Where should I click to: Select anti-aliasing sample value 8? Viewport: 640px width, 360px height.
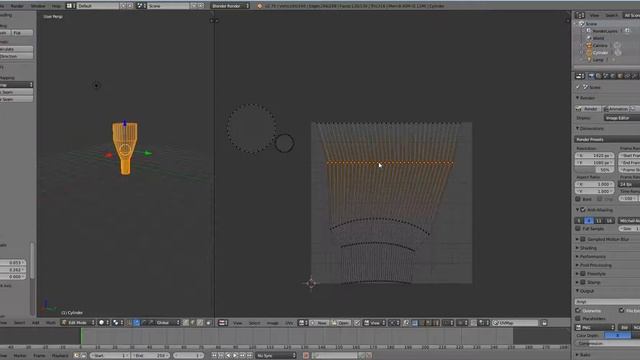[x=589, y=220]
